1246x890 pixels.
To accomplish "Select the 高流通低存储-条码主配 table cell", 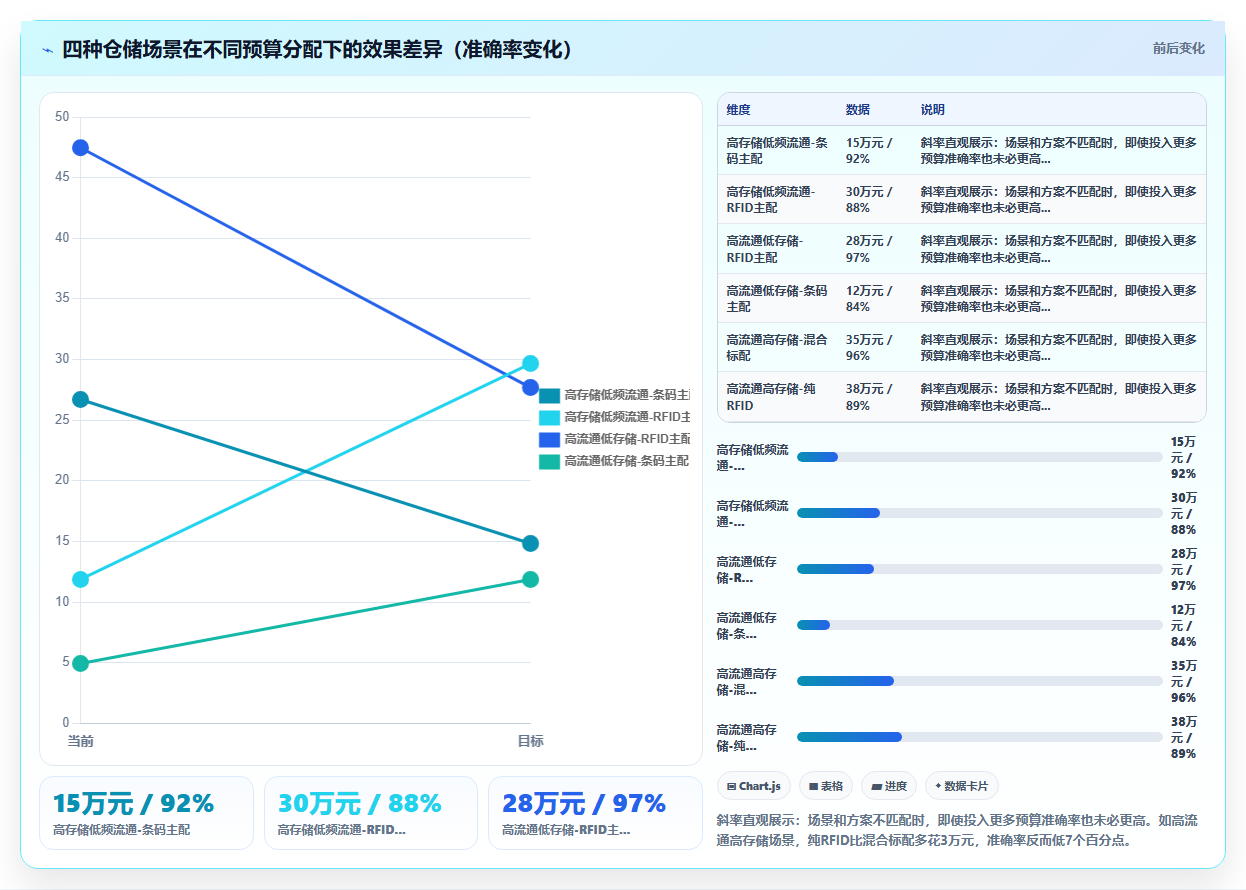I will point(777,298).
